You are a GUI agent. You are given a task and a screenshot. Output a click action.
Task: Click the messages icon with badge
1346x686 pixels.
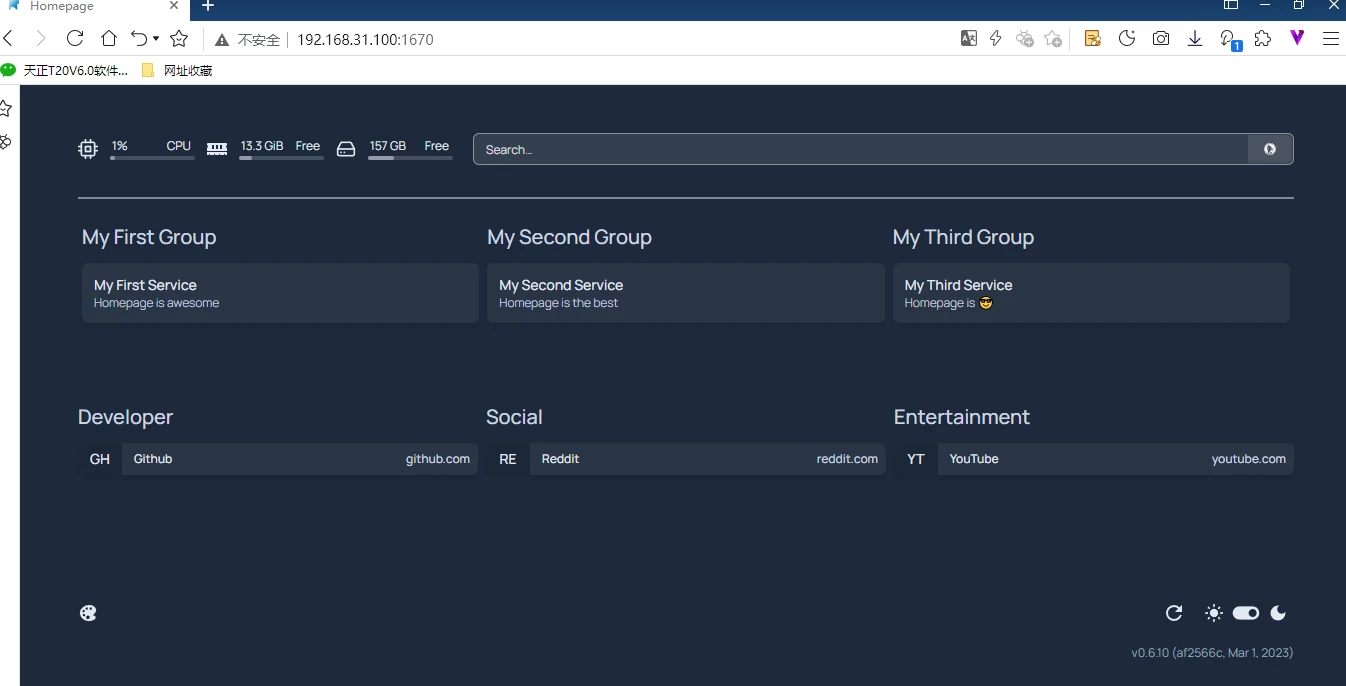pyautogui.click(x=1229, y=40)
